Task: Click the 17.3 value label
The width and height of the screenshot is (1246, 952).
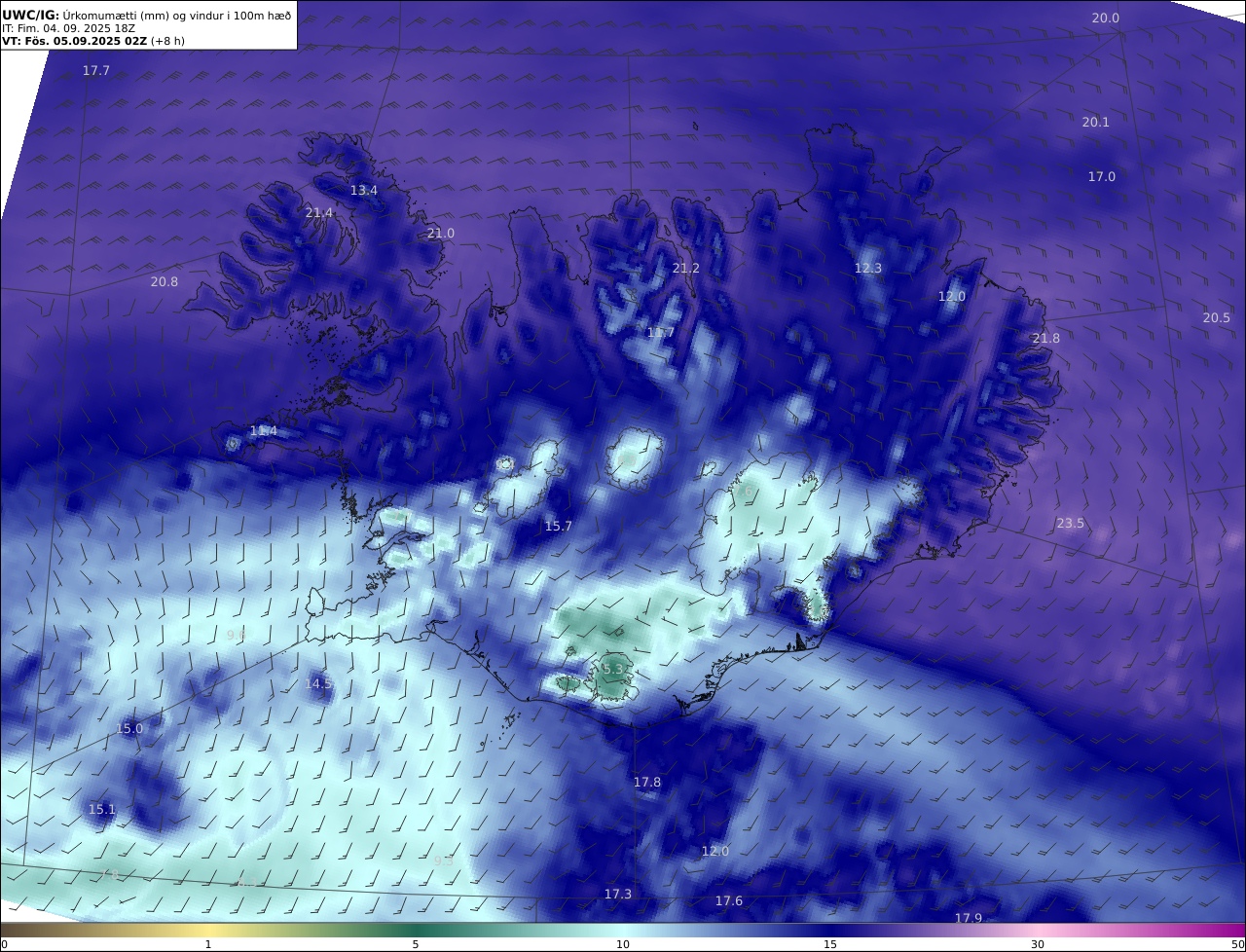Action: click(x=617, y=894)
